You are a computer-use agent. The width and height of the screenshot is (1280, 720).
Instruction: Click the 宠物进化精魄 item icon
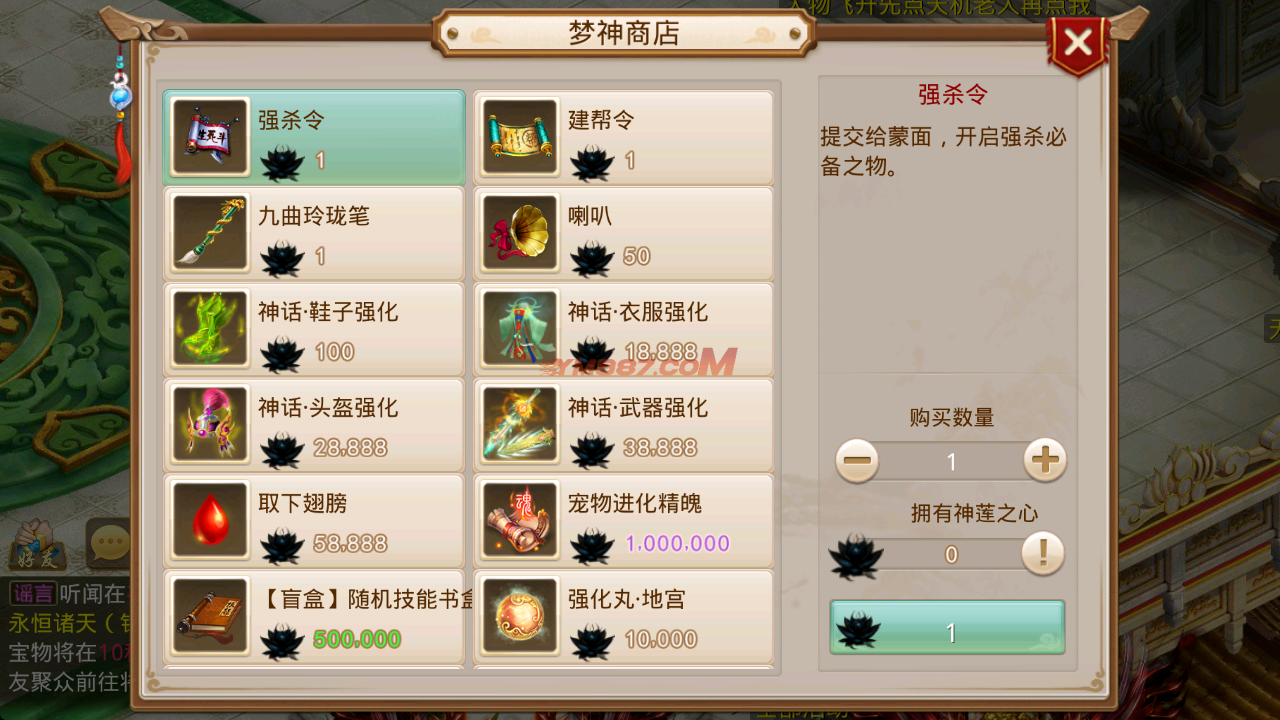click(520, 521)
